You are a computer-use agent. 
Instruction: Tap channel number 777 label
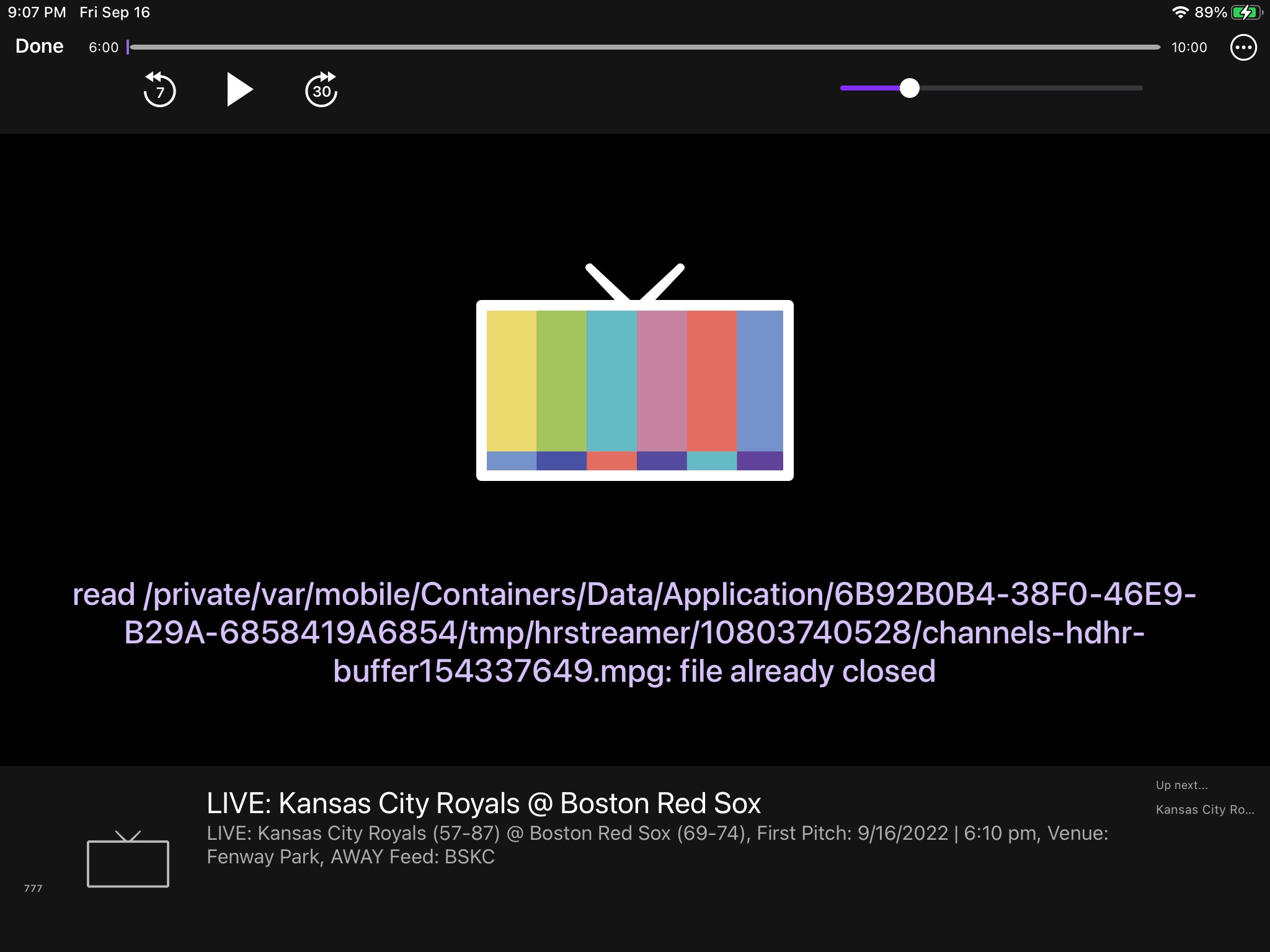(x=33, y=888)
